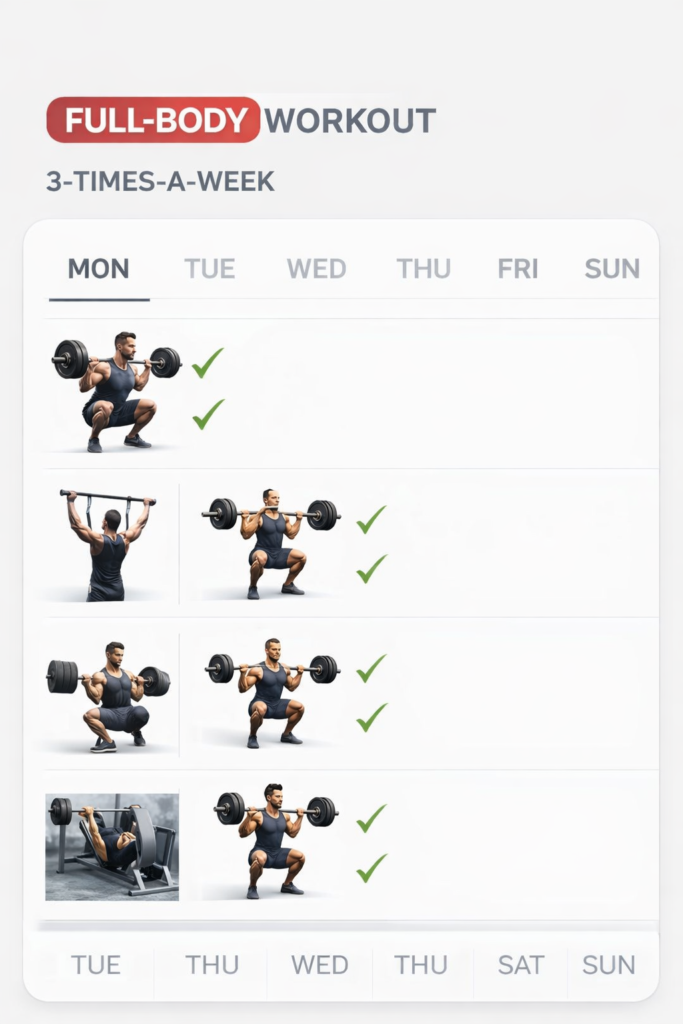The height and width of the screenshot is (1024, 683).
Task: Select the squat figure beside pull-up exercise
Action: tap(270, 543)
